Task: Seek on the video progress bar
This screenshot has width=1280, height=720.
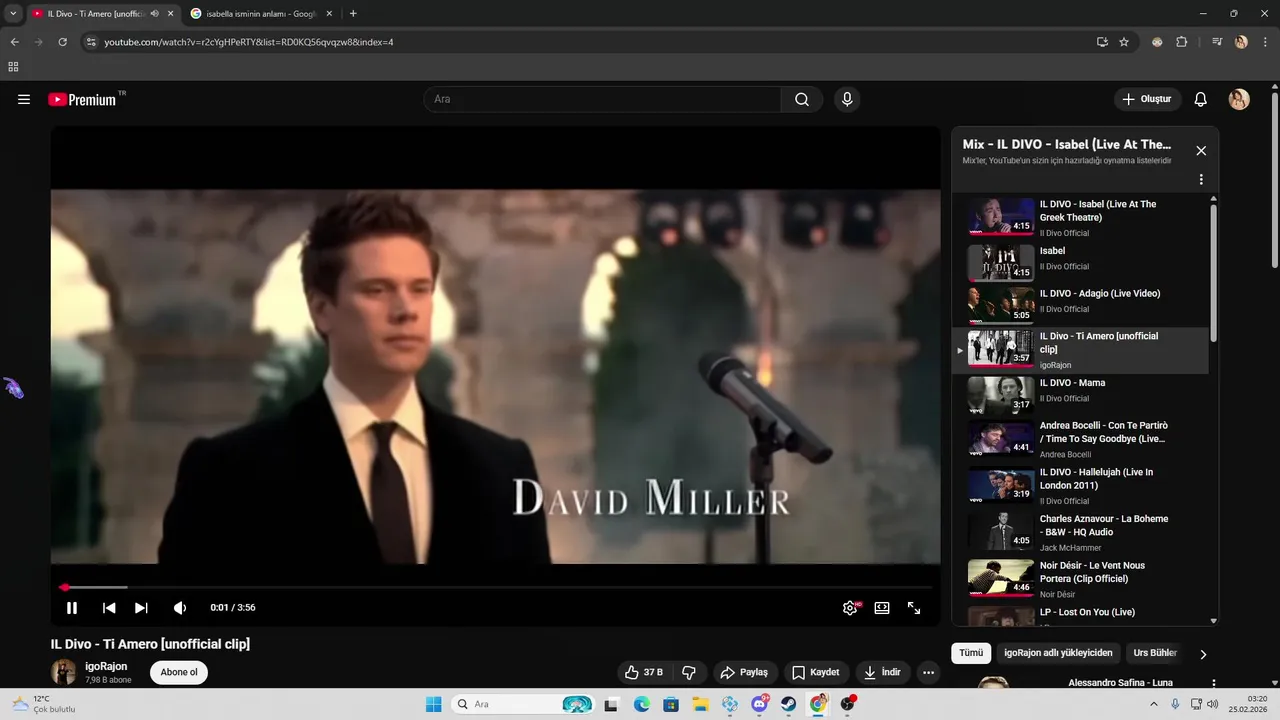Action: (x=495, y=587)
